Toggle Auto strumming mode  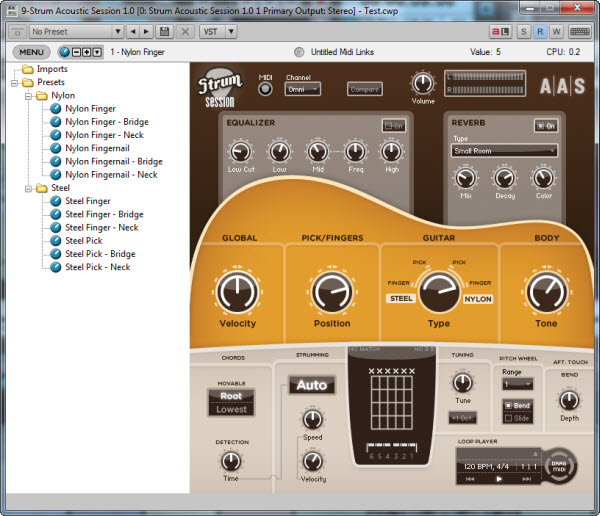[x=312, y=385]
